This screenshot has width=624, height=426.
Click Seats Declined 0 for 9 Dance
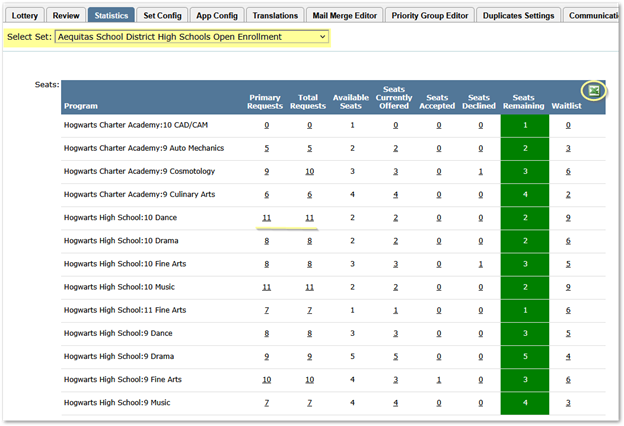pyautogui.click(x=481, y=333)
